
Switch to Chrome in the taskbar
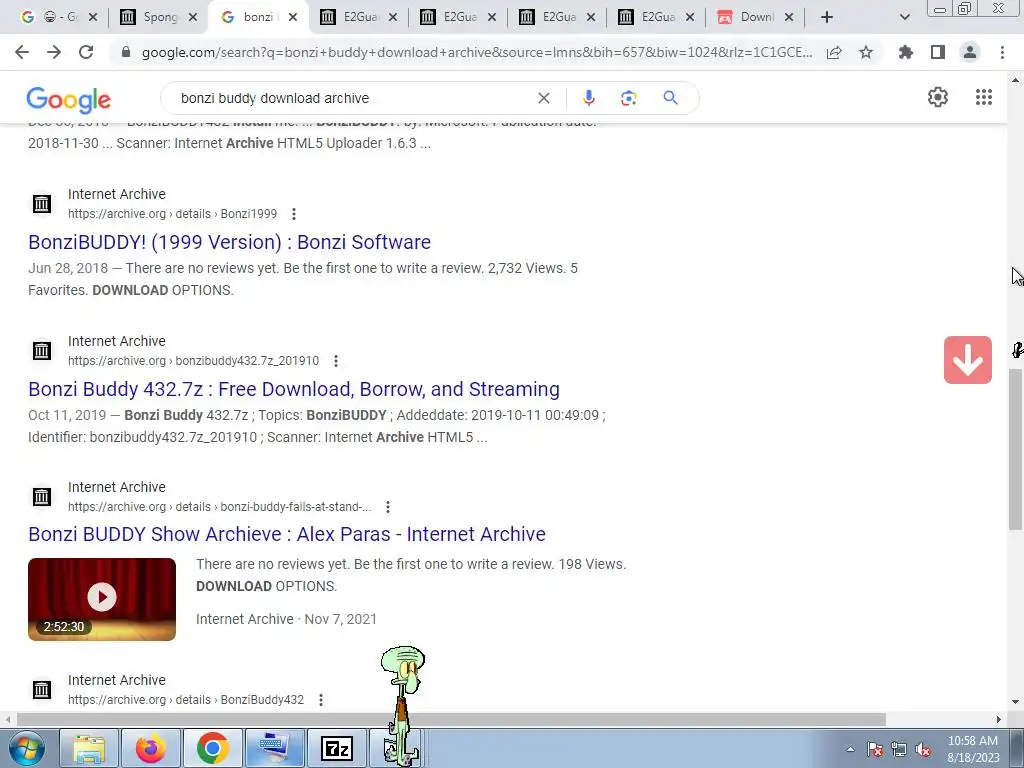212,748
